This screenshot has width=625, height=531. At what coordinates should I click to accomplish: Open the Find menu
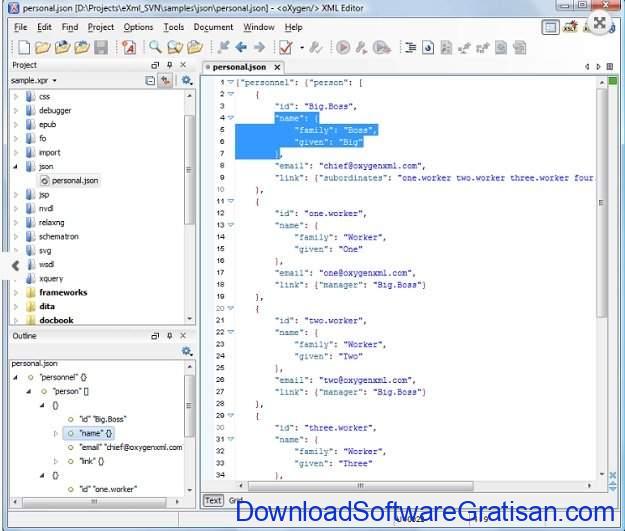click(x=70, y=27)
